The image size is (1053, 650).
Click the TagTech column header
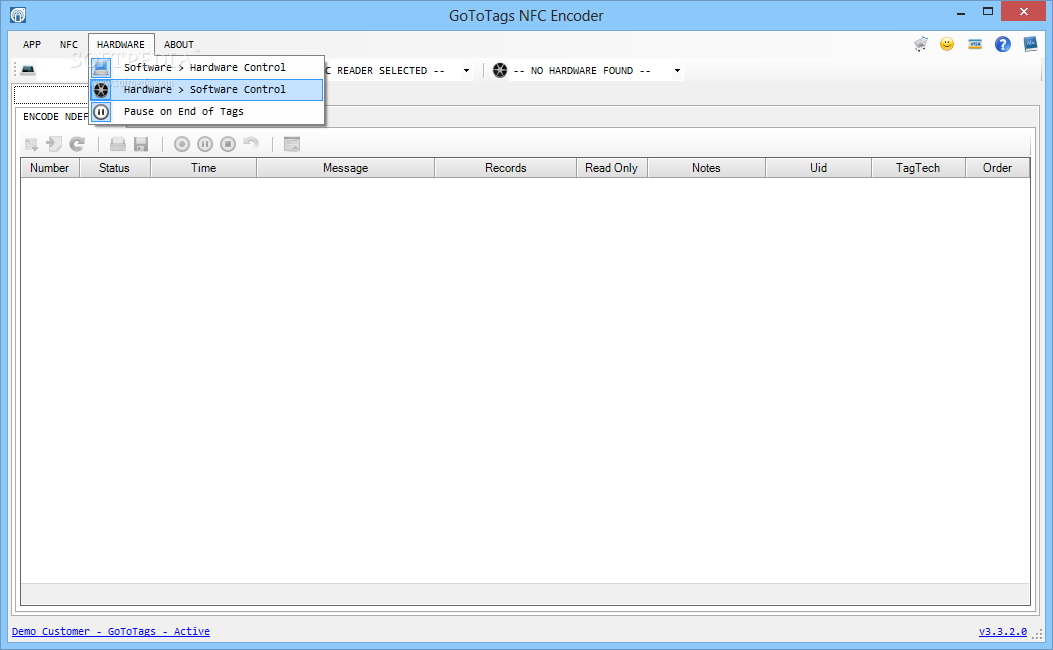coord(918,168)
